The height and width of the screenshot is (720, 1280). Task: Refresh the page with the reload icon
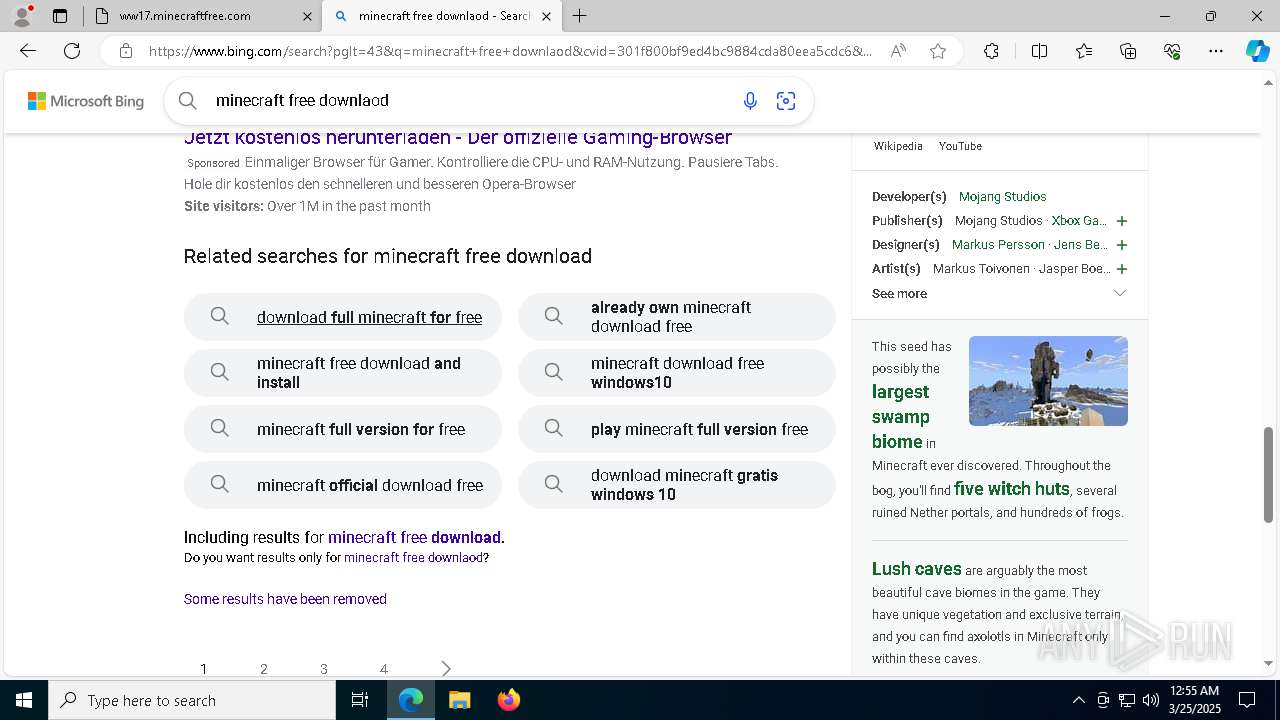point(72,51)
